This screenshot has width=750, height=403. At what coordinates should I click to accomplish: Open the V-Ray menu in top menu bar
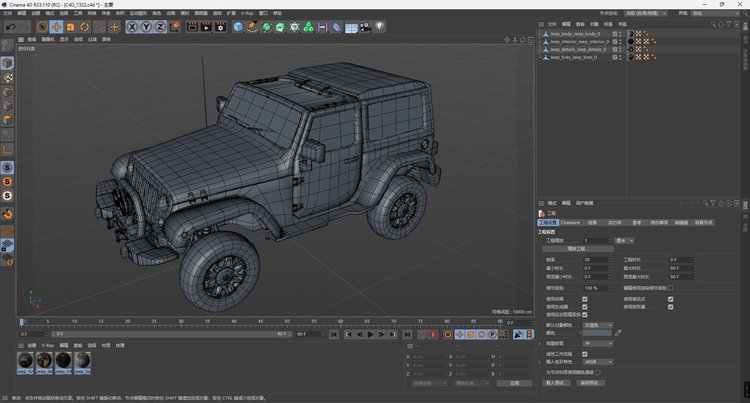click(247, 13)
